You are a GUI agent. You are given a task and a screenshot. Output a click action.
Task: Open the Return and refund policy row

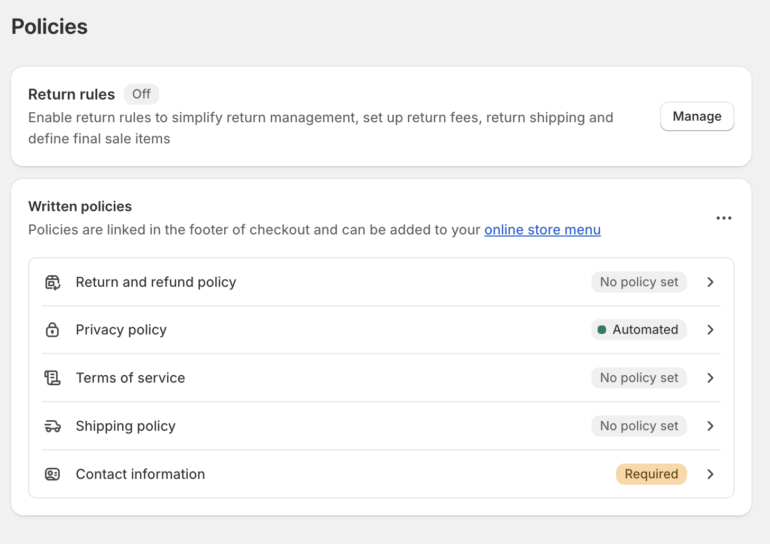click(156, 282)
